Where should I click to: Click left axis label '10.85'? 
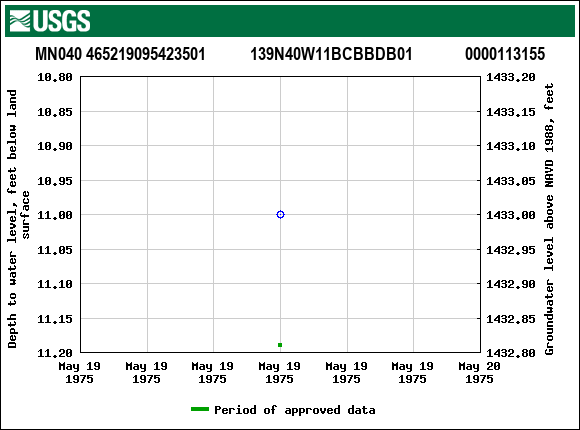point(55,112)
